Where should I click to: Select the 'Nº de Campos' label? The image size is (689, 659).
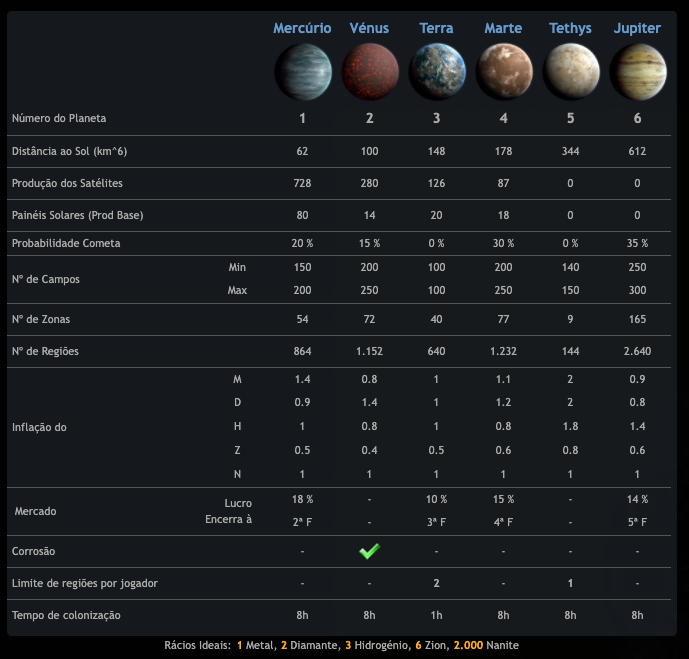(x=46, y=279)
